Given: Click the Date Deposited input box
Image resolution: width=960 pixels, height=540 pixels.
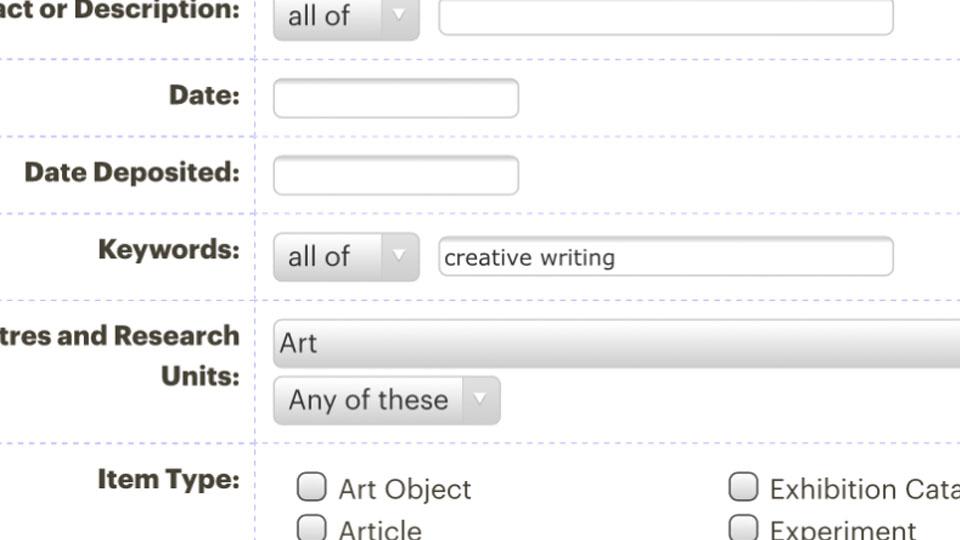Looking at the screenshot, I should [x=395, y=175].
